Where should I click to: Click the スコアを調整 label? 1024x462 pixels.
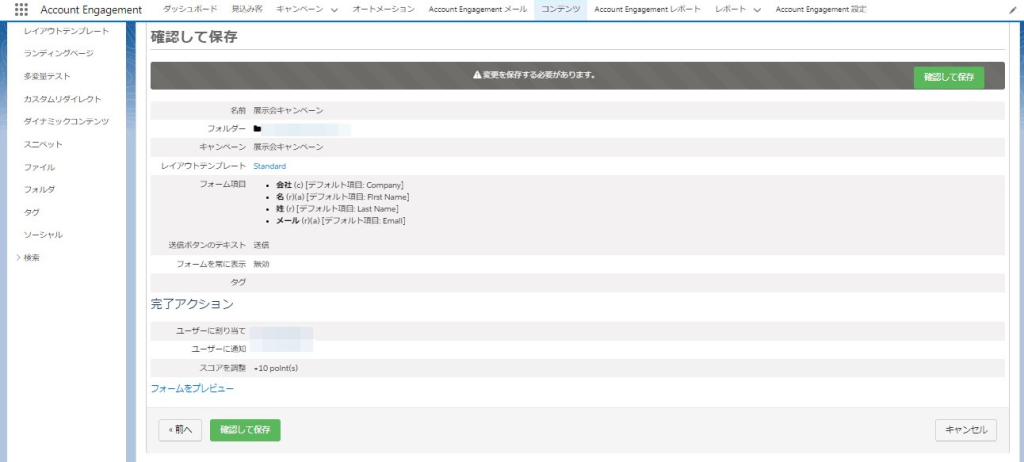tap(223, 368)
